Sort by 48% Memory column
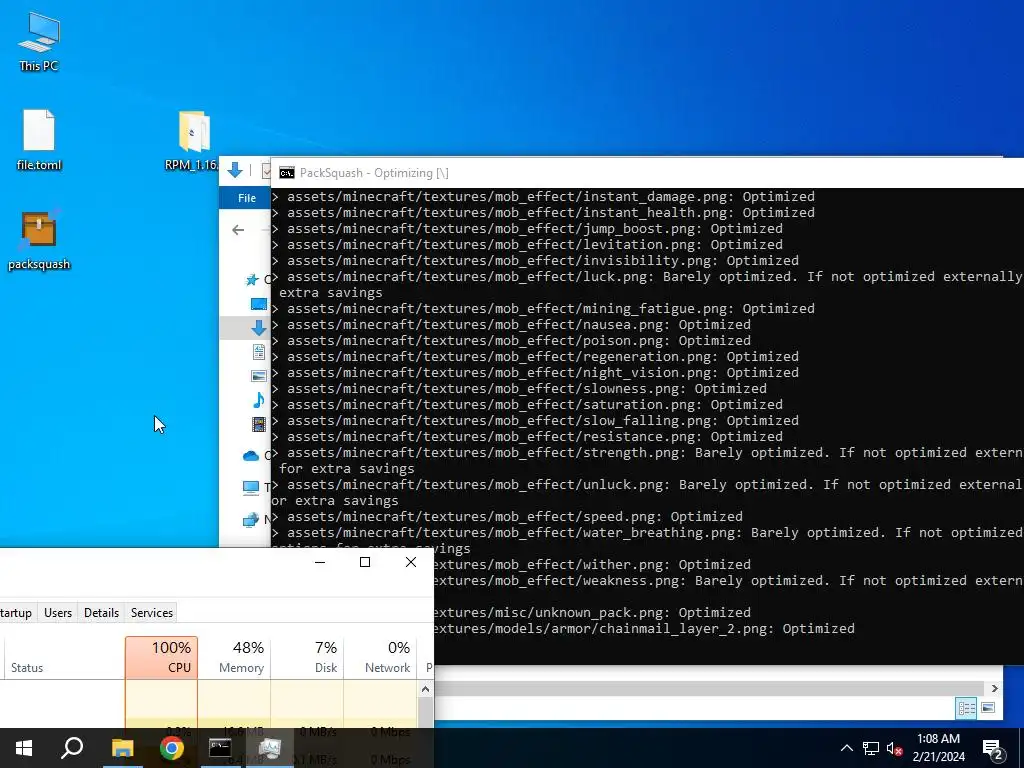 tap(234, 658)
